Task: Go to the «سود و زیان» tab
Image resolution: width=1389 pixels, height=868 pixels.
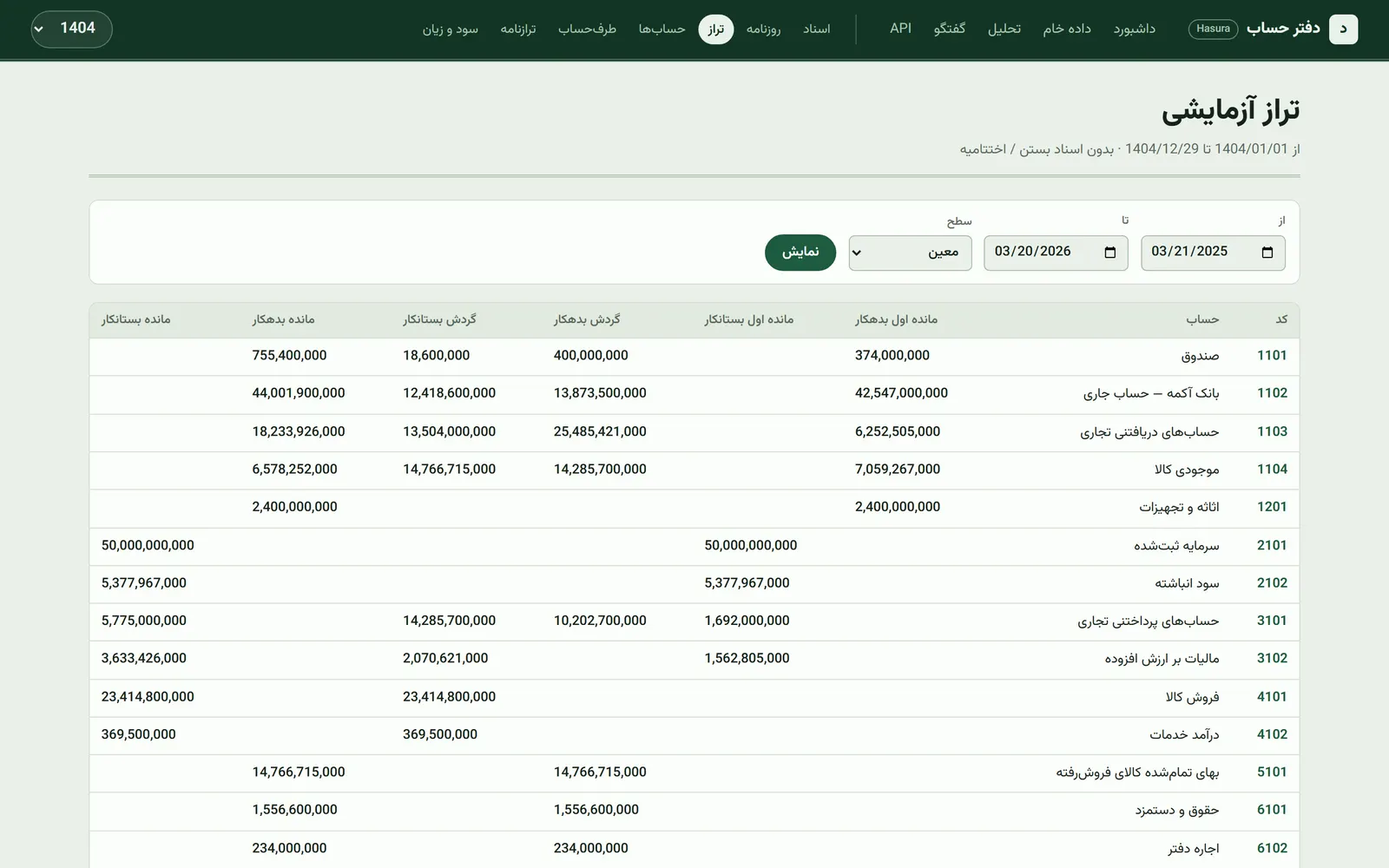Action: click(450, 29)
